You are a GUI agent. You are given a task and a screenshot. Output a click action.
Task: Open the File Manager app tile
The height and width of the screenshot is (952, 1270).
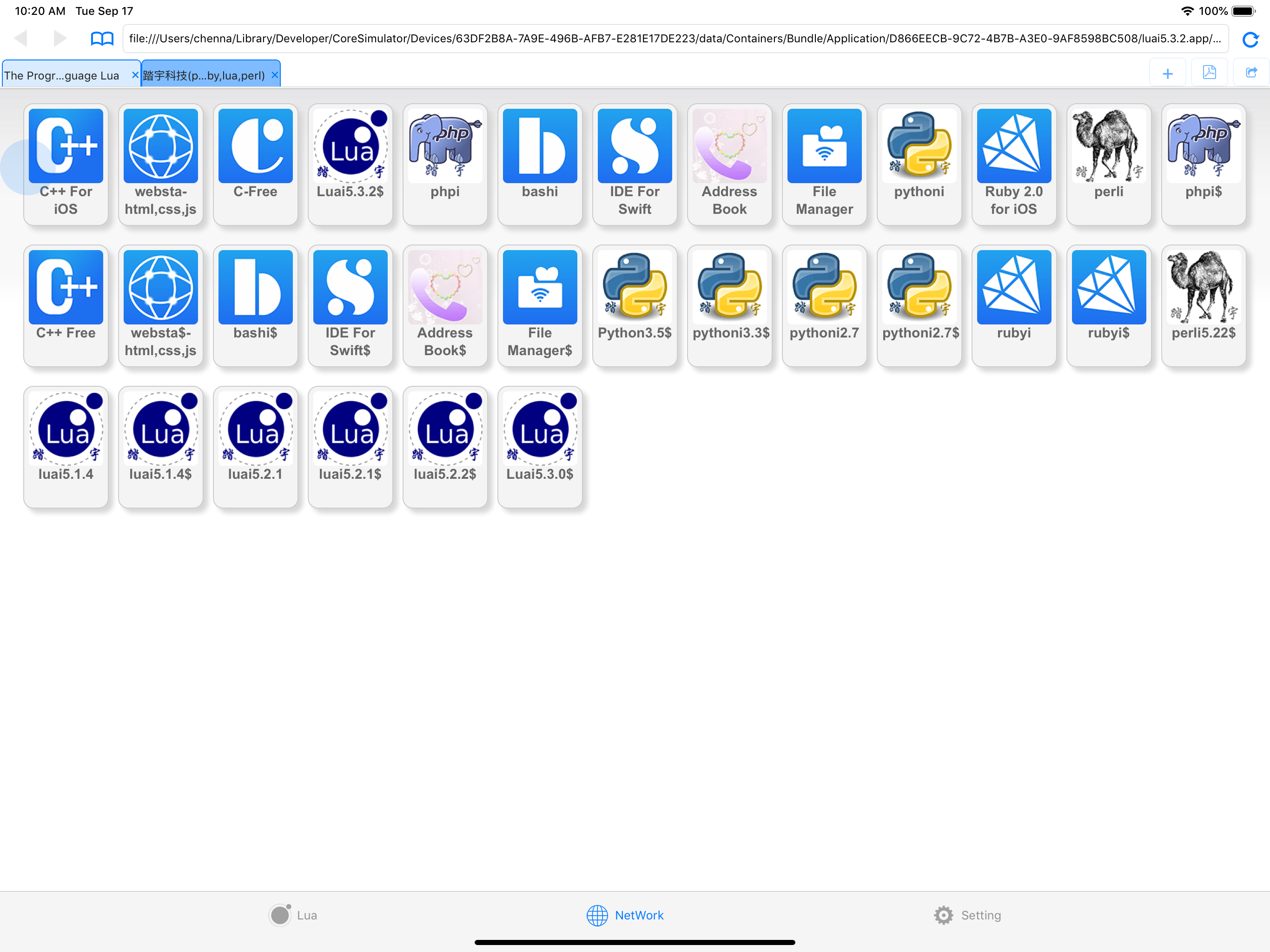pyautogui.click(x=824, y=146)
